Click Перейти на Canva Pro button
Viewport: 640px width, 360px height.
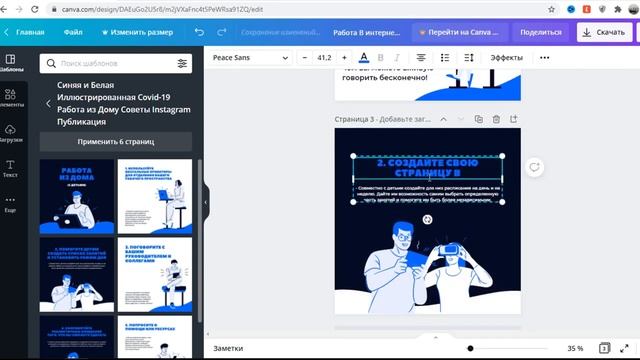click(x=460, y=32)
